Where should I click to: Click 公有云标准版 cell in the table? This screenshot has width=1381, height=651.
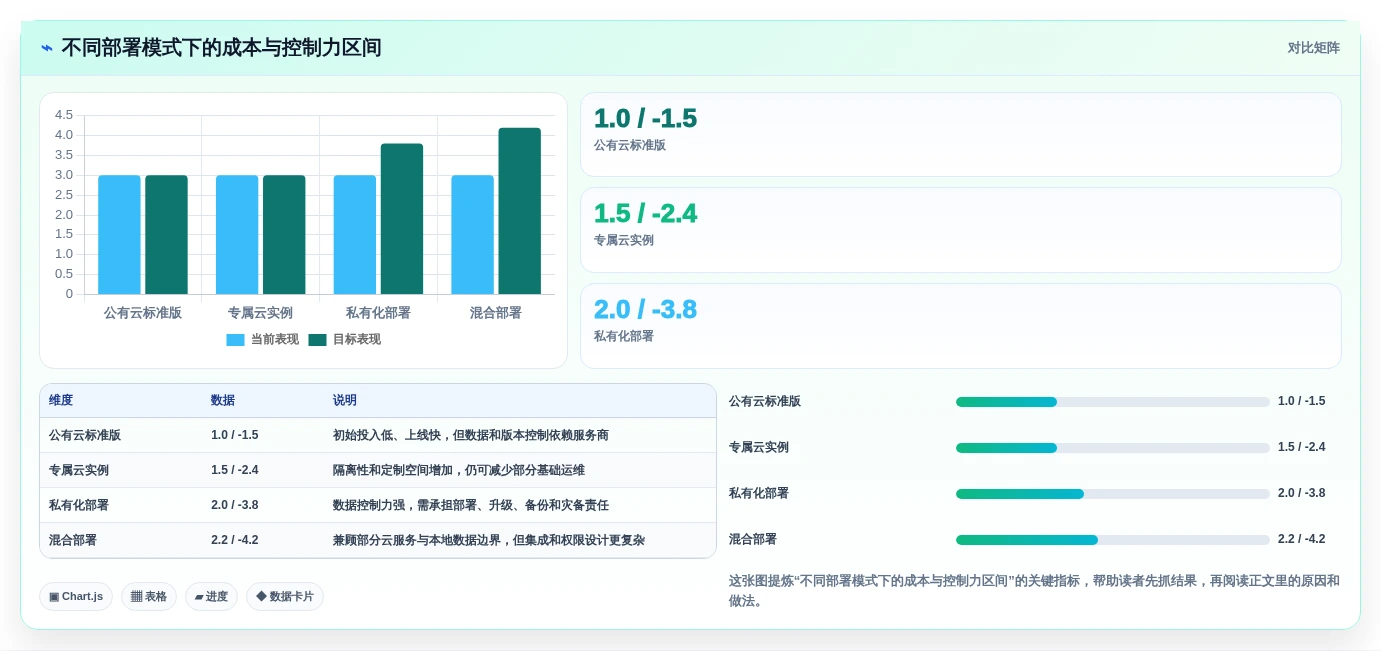point(85,435)
